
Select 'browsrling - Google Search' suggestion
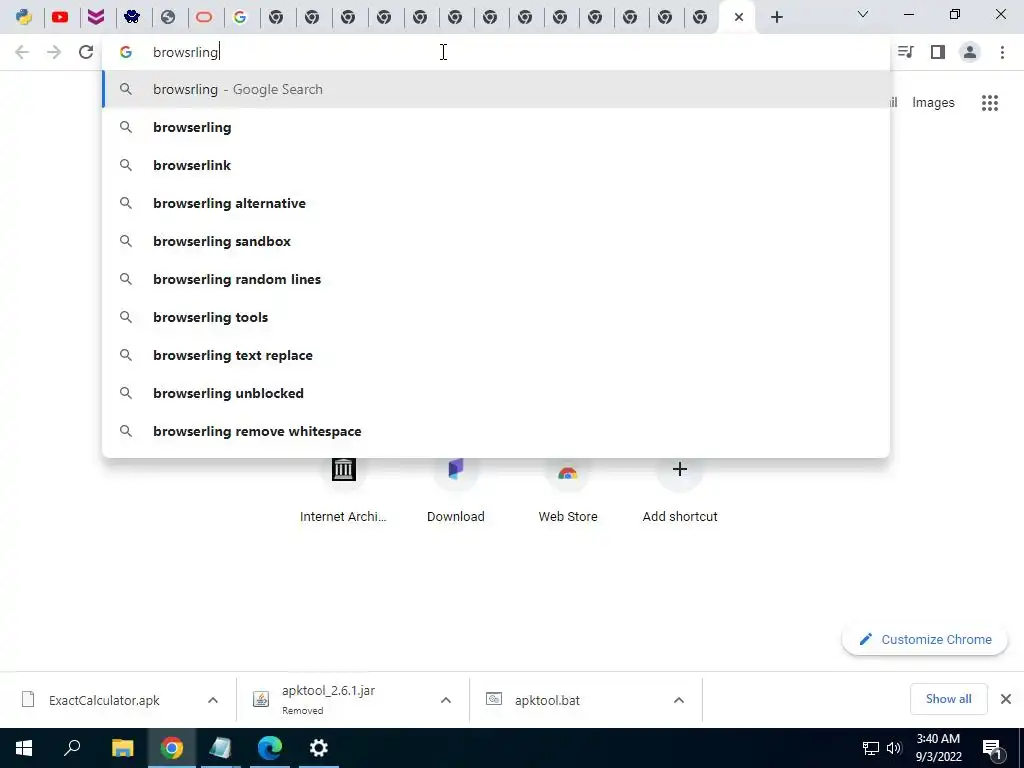click(x=496, y=89)
